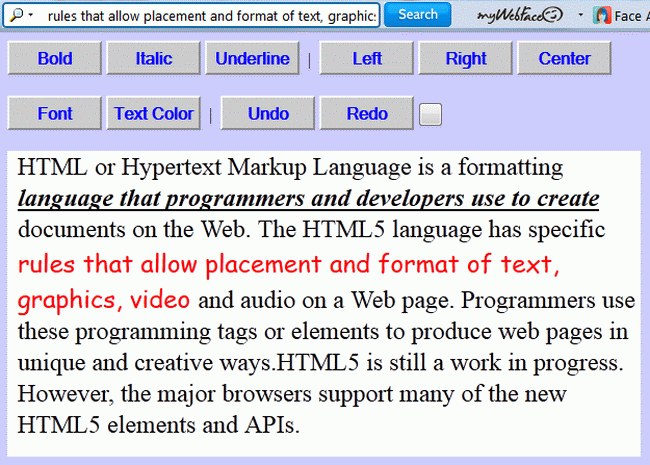Align text with the Right button

[x=466, y=58]
